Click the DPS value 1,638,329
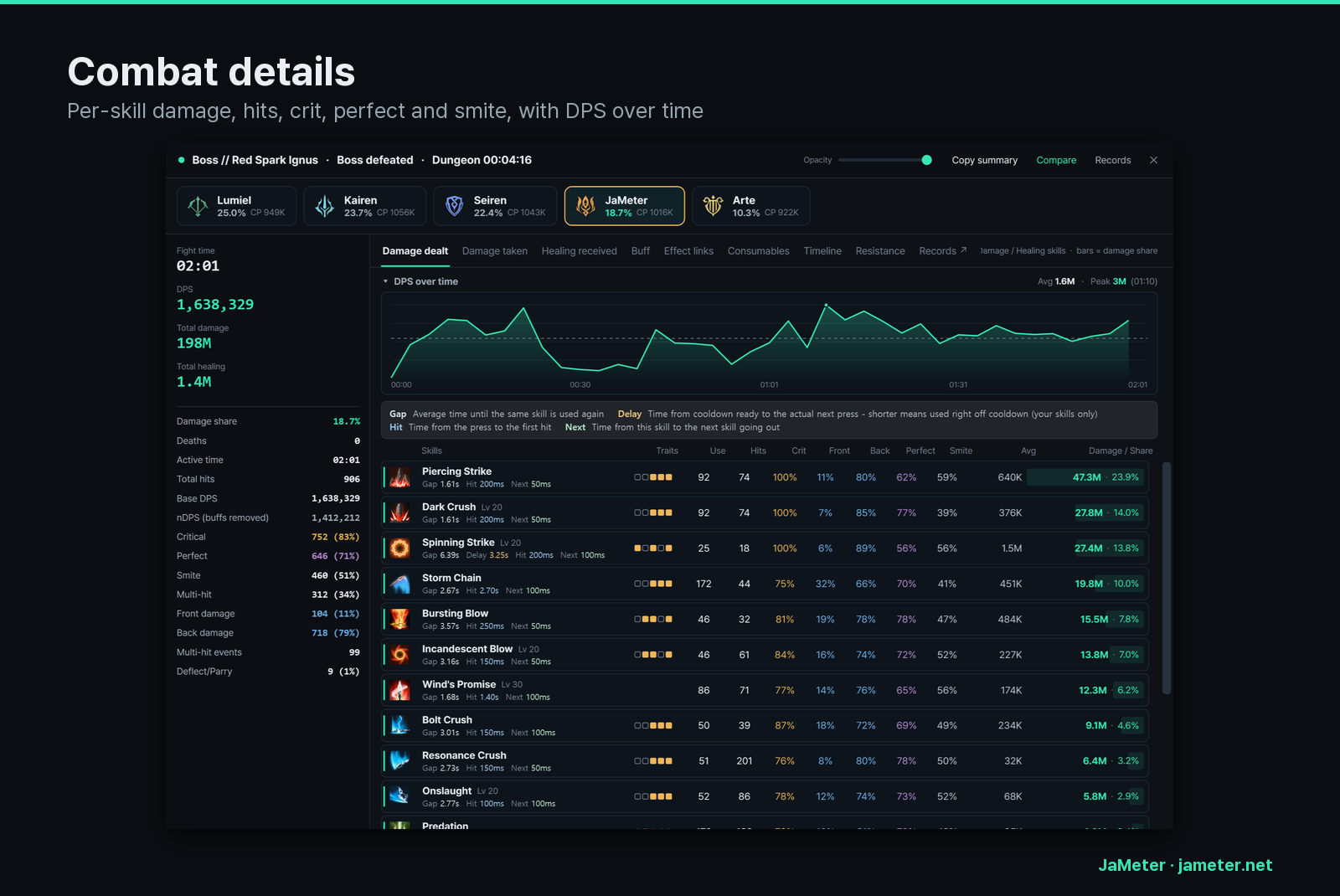 [215, 305]
